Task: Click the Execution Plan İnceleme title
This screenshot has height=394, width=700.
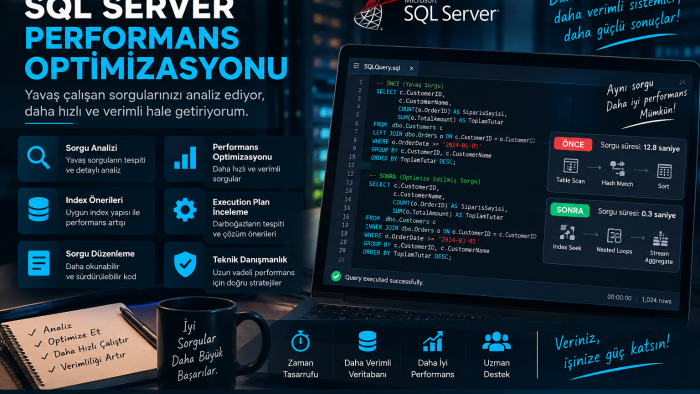Action: 241,207
